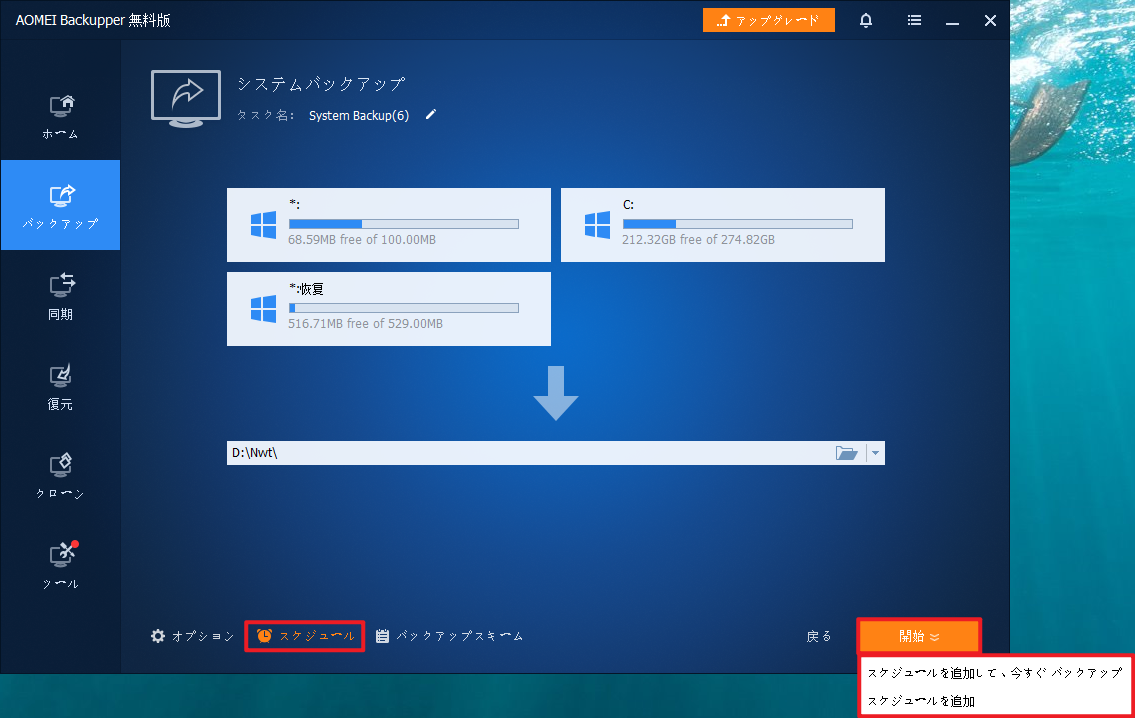The height and width of the screenshot is (718, 1135).
Task: Click the 68.59MB free of 100.00MB text
Action: [362, 240]
